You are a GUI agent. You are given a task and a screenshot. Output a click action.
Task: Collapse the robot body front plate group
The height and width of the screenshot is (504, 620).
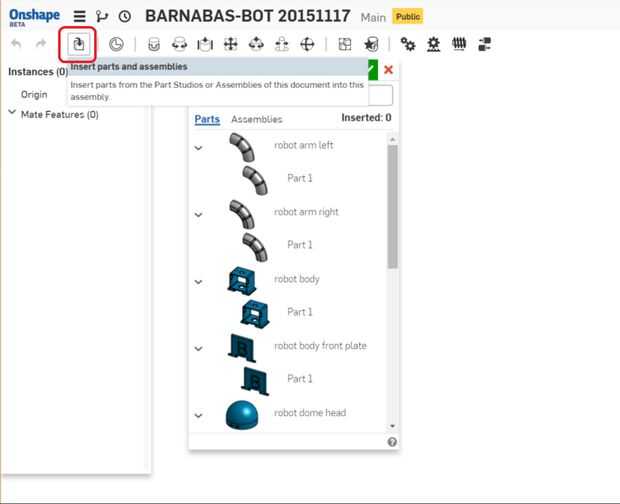pos(198,349)
